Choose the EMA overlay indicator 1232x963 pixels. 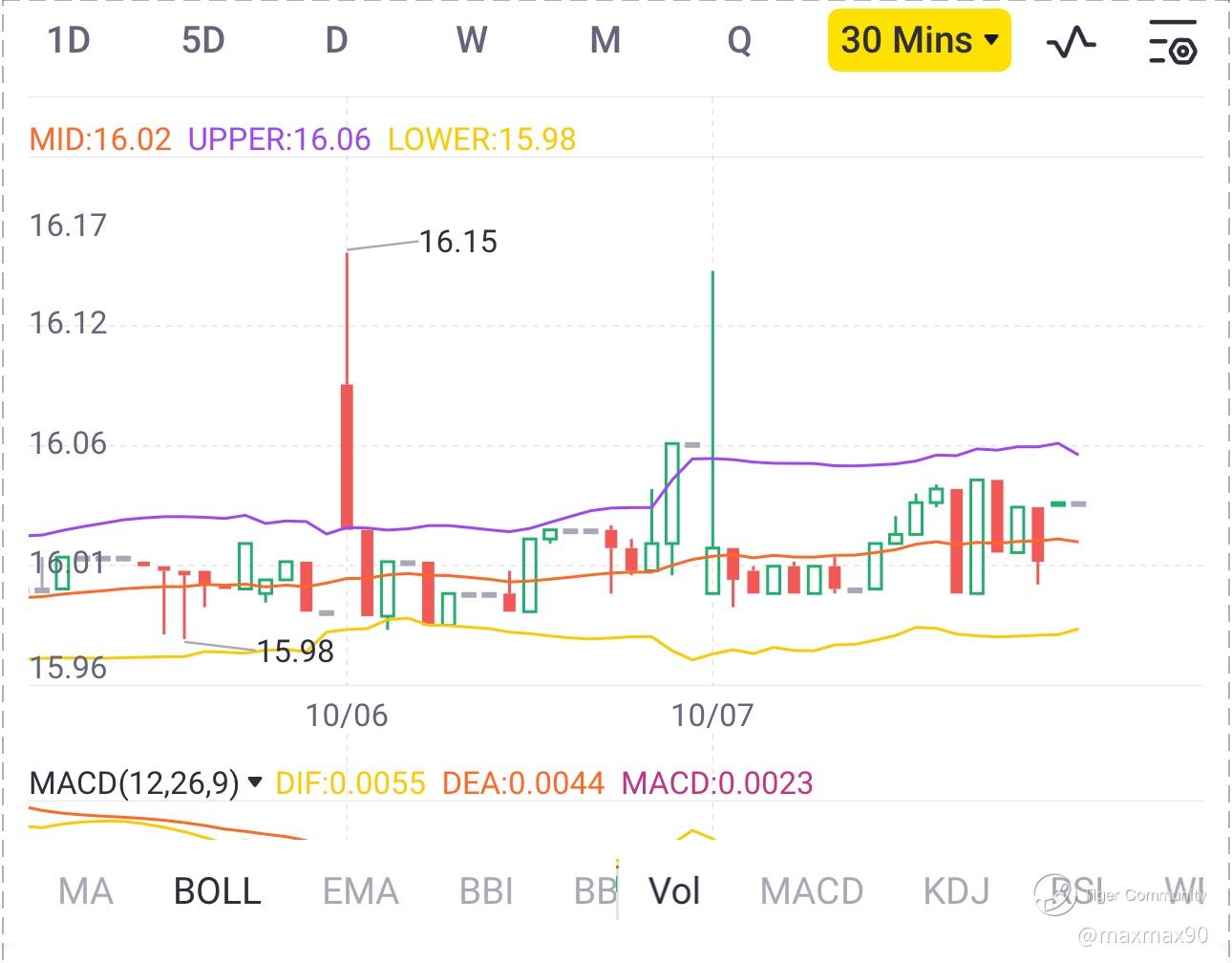click(x=361, y=891)
